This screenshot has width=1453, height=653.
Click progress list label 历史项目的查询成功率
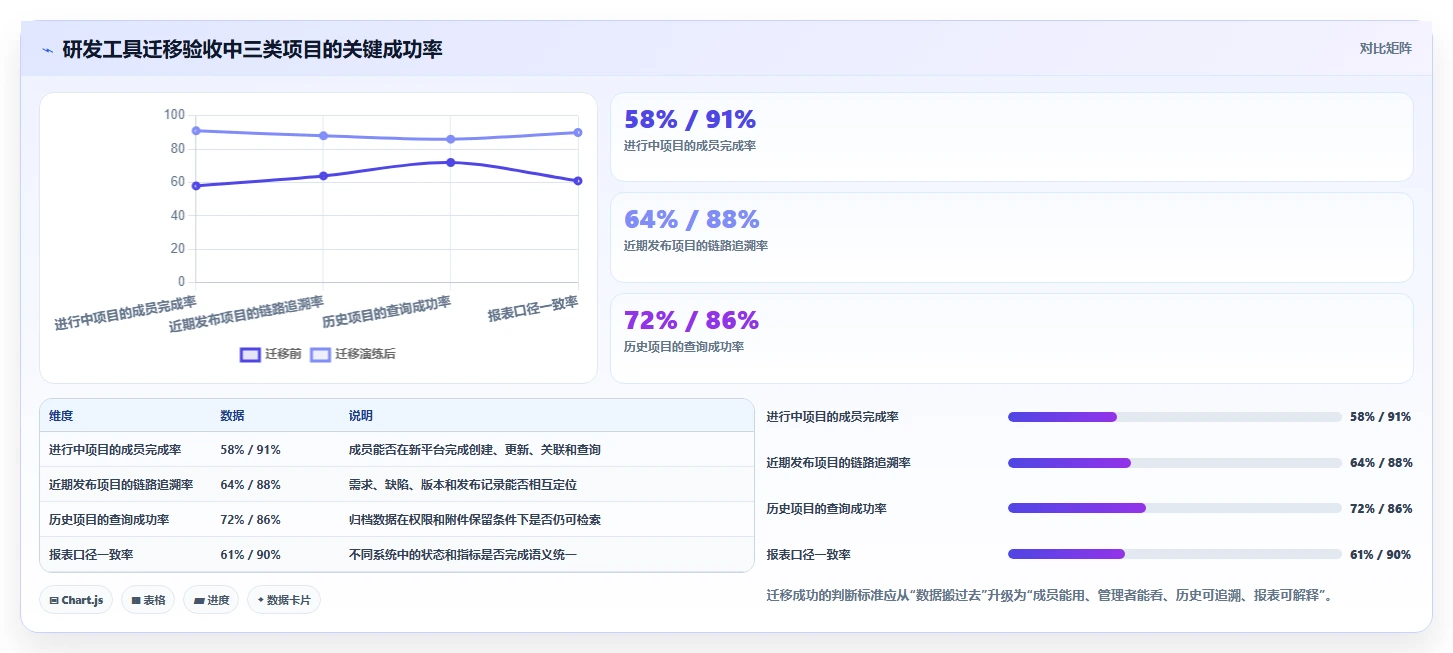pyautogui.click(x=826, y=509)
